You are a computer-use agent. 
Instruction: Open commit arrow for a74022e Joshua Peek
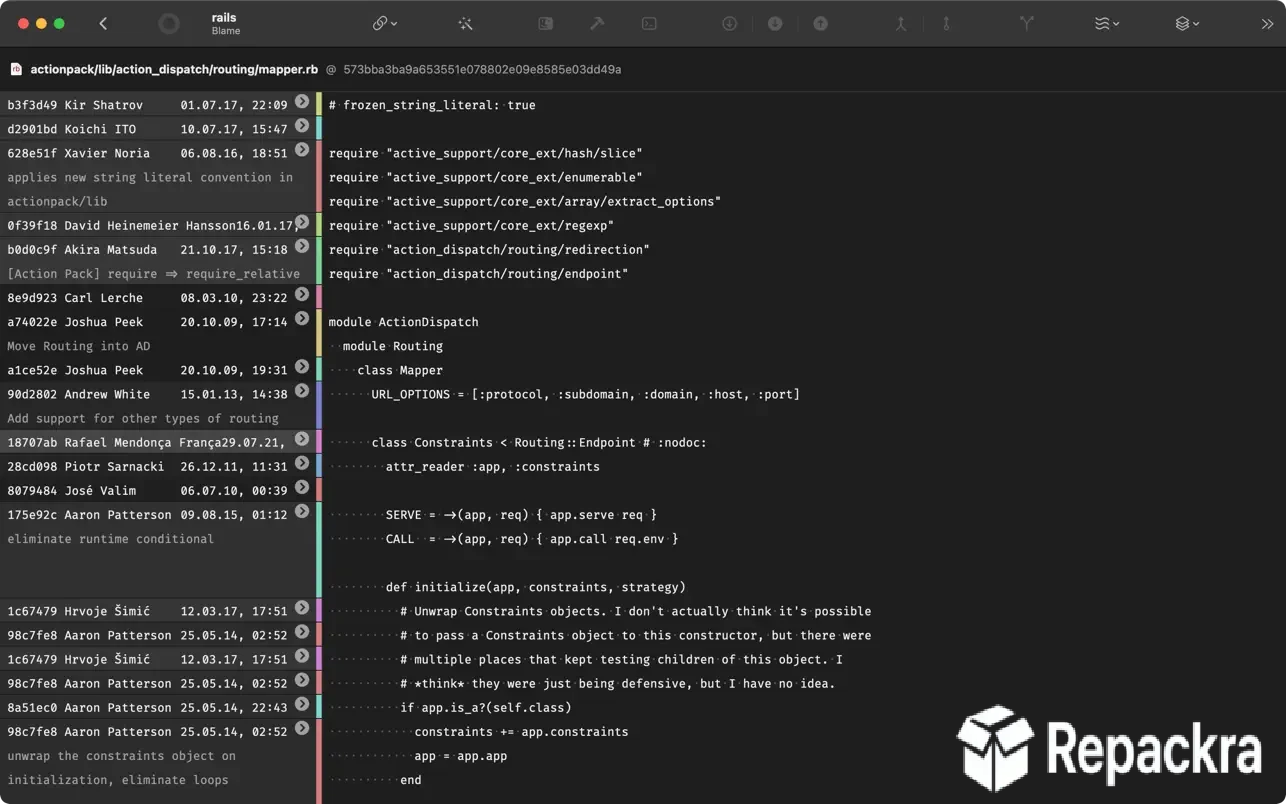click(302, 319)
